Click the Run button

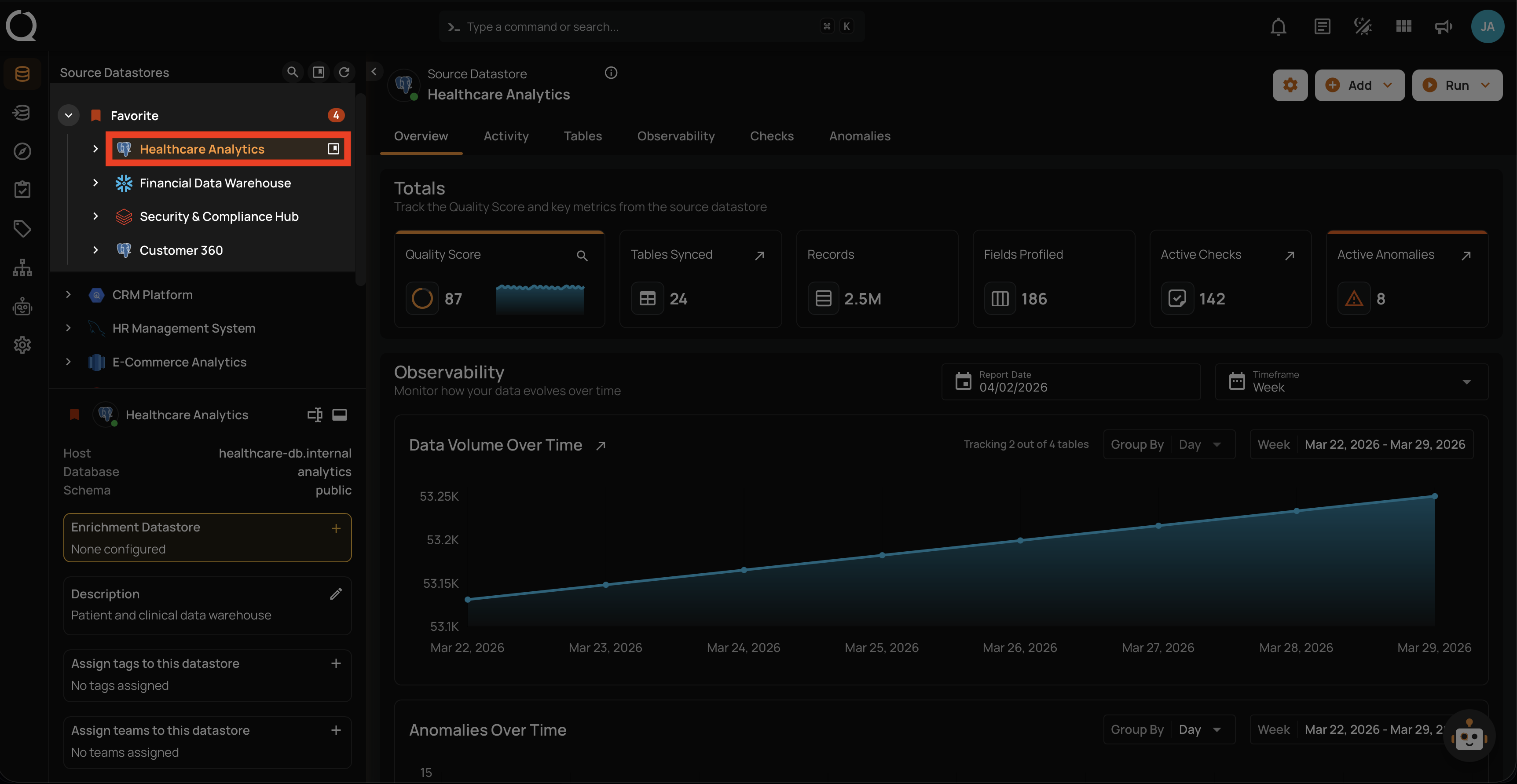point(1457,85)
